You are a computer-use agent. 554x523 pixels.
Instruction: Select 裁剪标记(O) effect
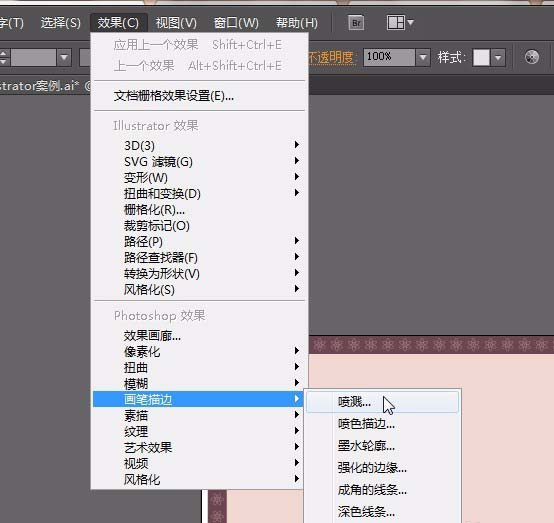coord(200,225)
